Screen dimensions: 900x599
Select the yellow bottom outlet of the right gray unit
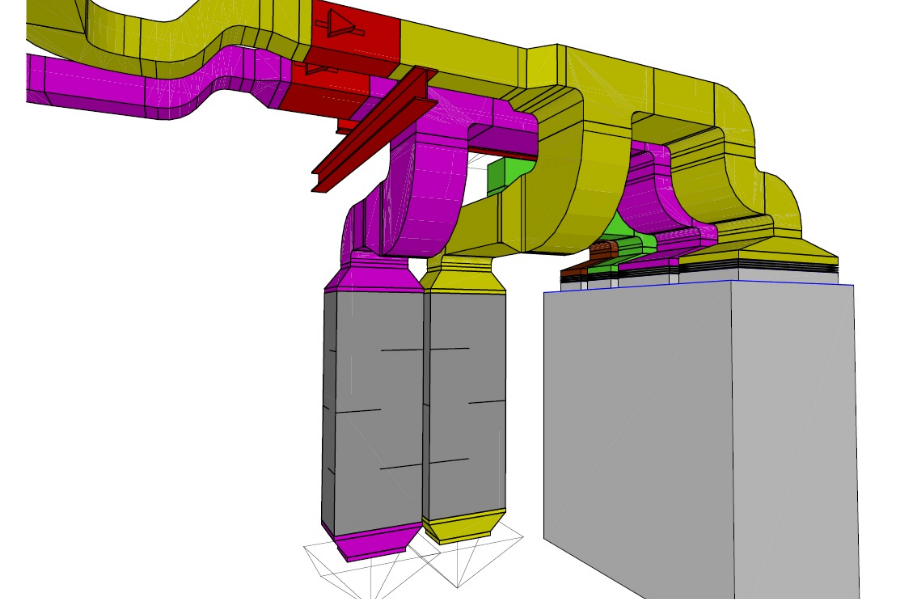463,526
